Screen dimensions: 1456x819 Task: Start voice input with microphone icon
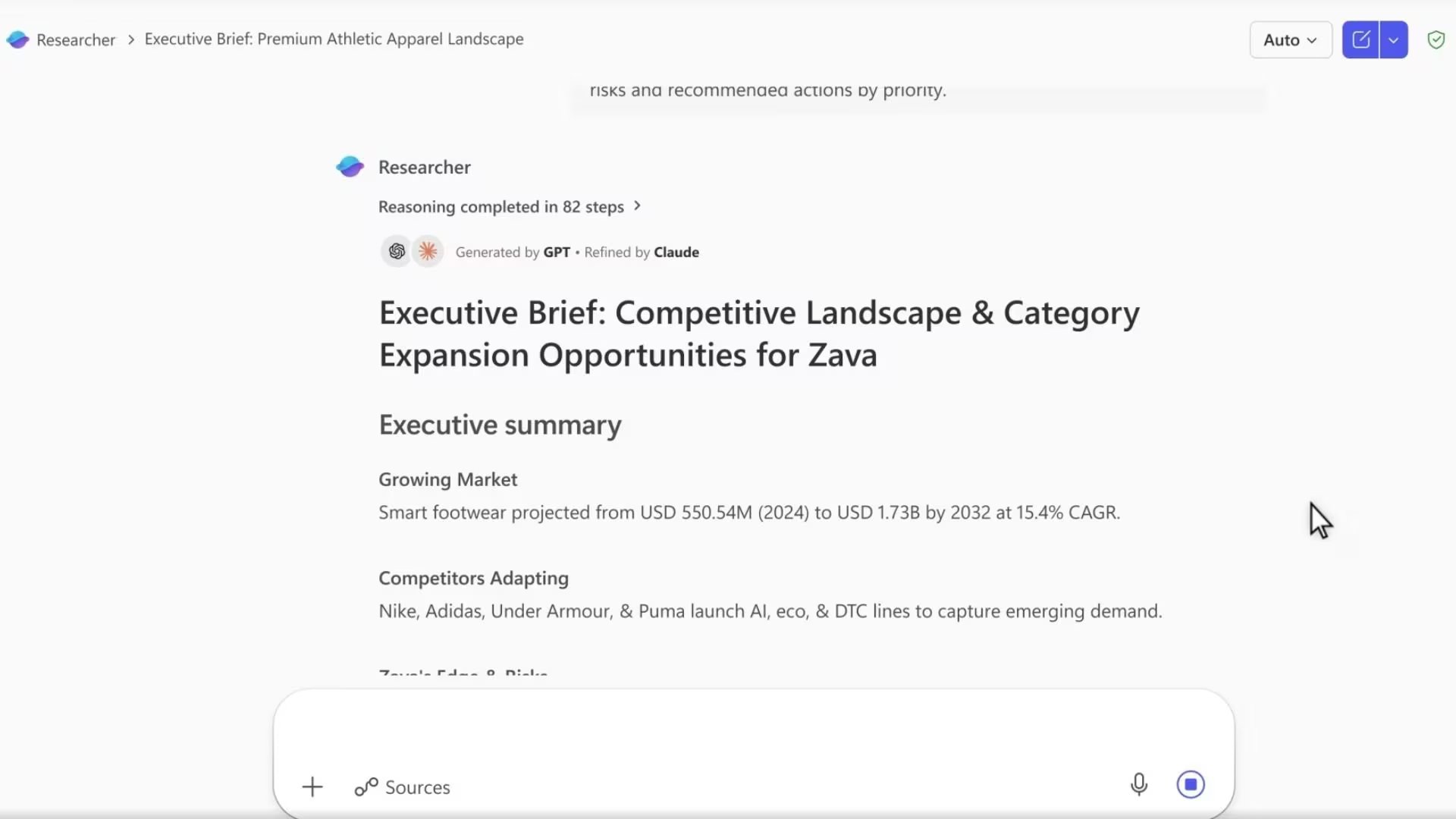click(1138, 784)
